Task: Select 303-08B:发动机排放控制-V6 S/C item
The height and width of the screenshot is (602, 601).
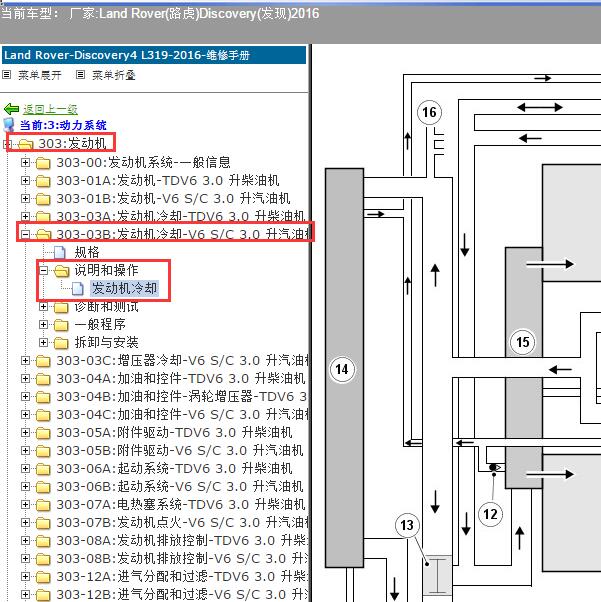Action: pyautogui.click(x=182, y=559)
